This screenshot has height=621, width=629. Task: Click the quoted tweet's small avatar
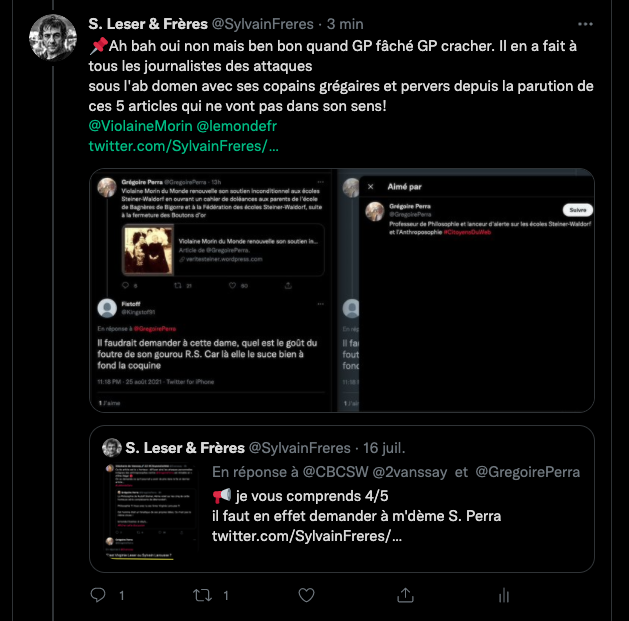click(112, 448)
